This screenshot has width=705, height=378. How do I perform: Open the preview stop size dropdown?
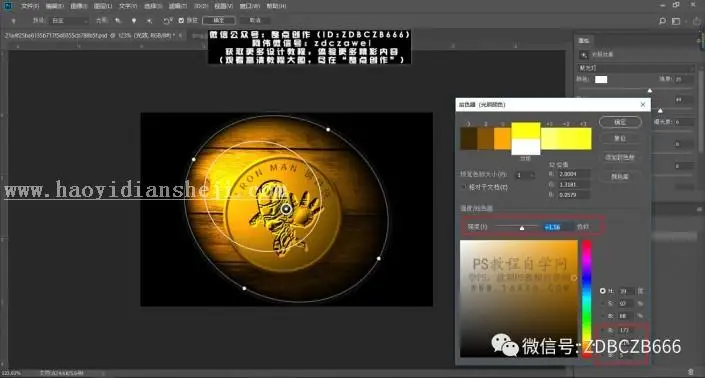coord(525,175)
